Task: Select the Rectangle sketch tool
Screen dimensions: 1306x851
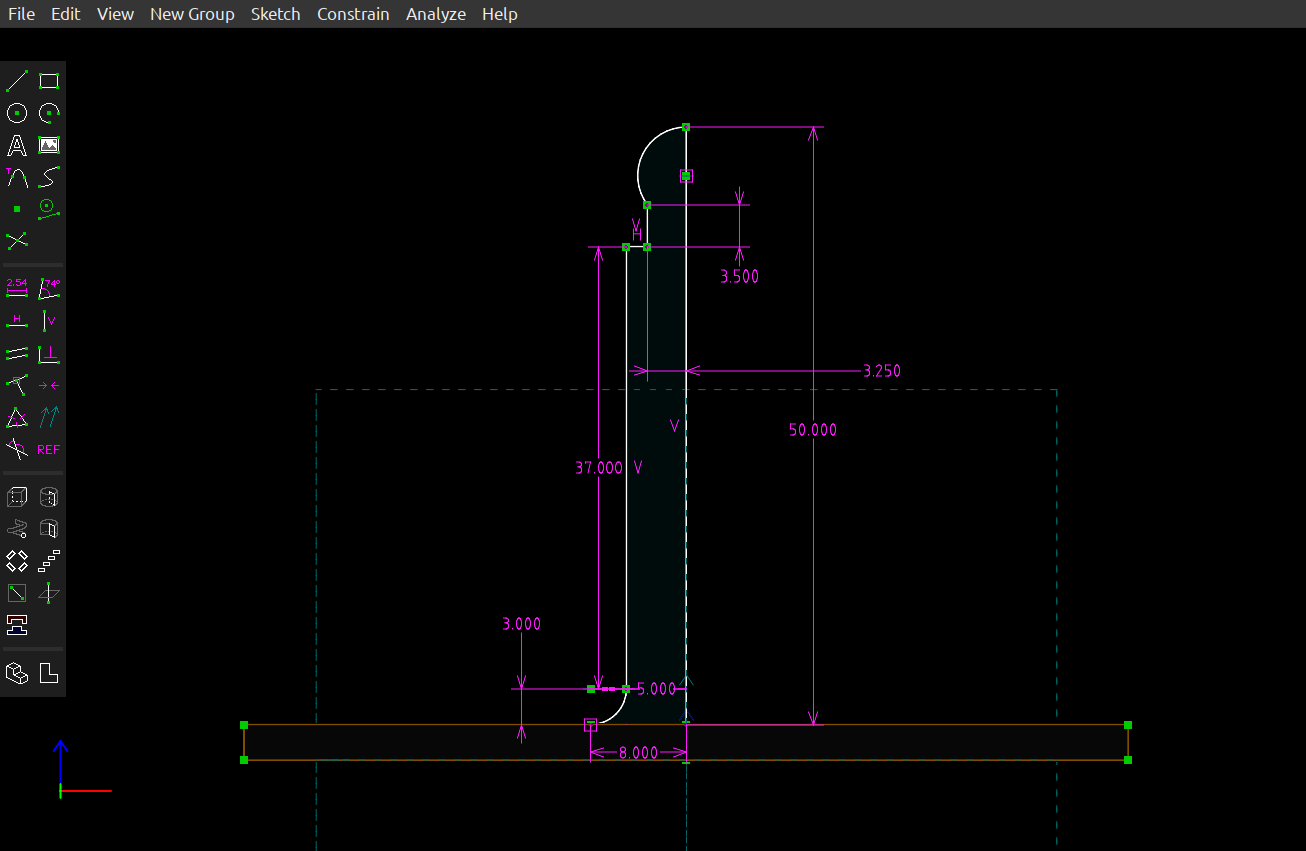Action: [x=49, y=81]
